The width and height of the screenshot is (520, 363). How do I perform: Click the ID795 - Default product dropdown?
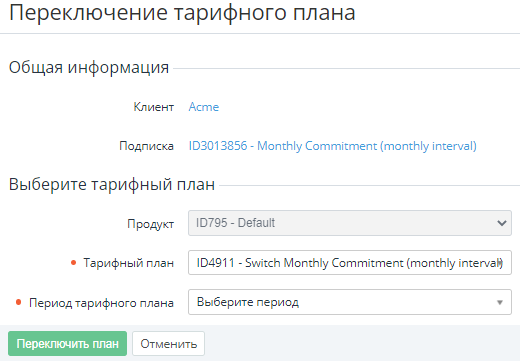[350, 223]
